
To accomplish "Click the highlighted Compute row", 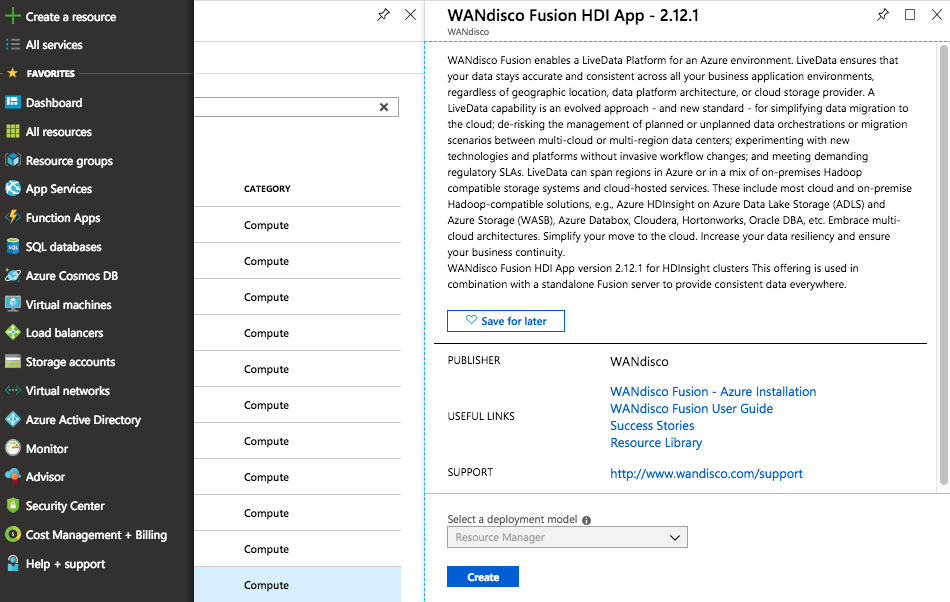I will (297, 584).
